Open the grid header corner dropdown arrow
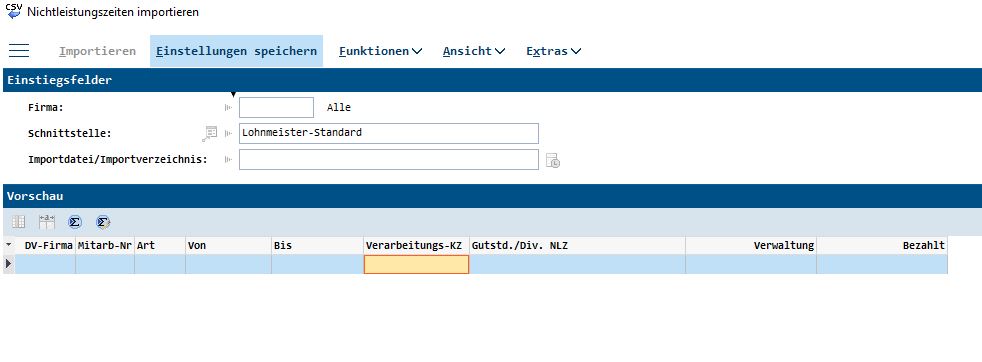 pyautogui.click(x=8, y=246)
